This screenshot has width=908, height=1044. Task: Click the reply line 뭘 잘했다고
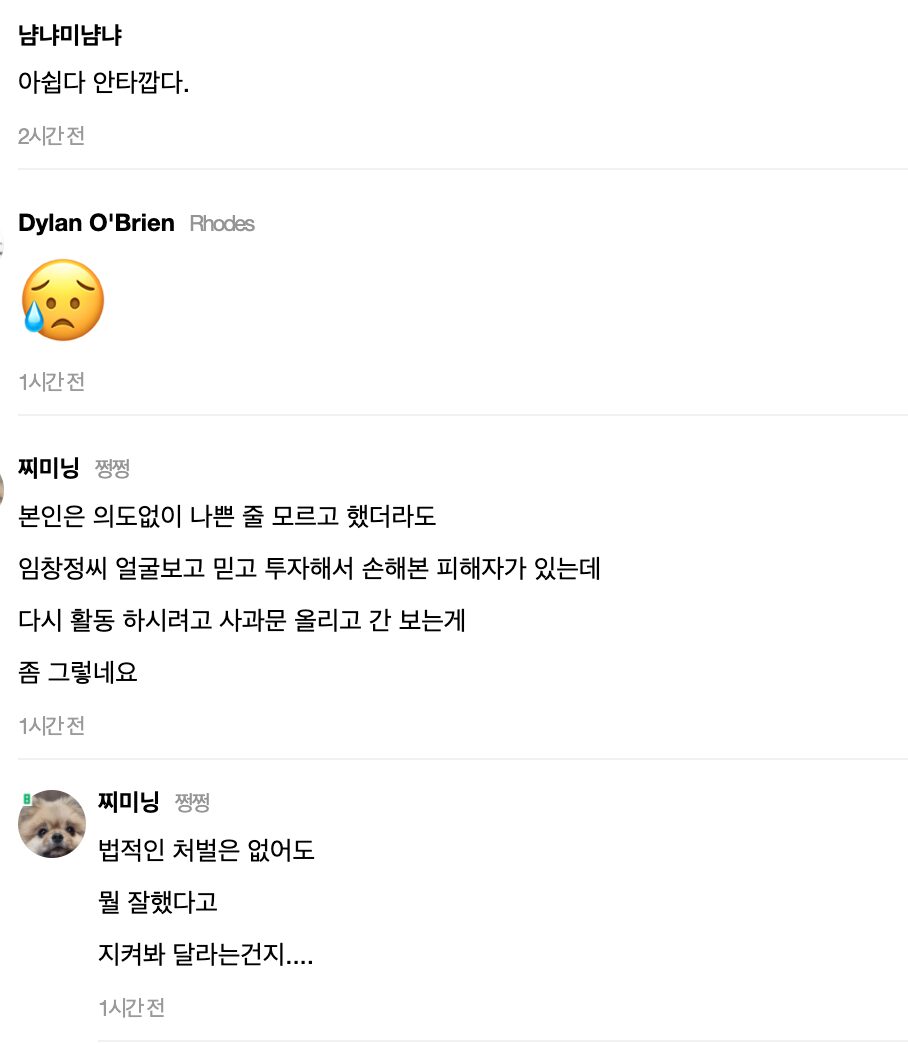tap(158, 902)
